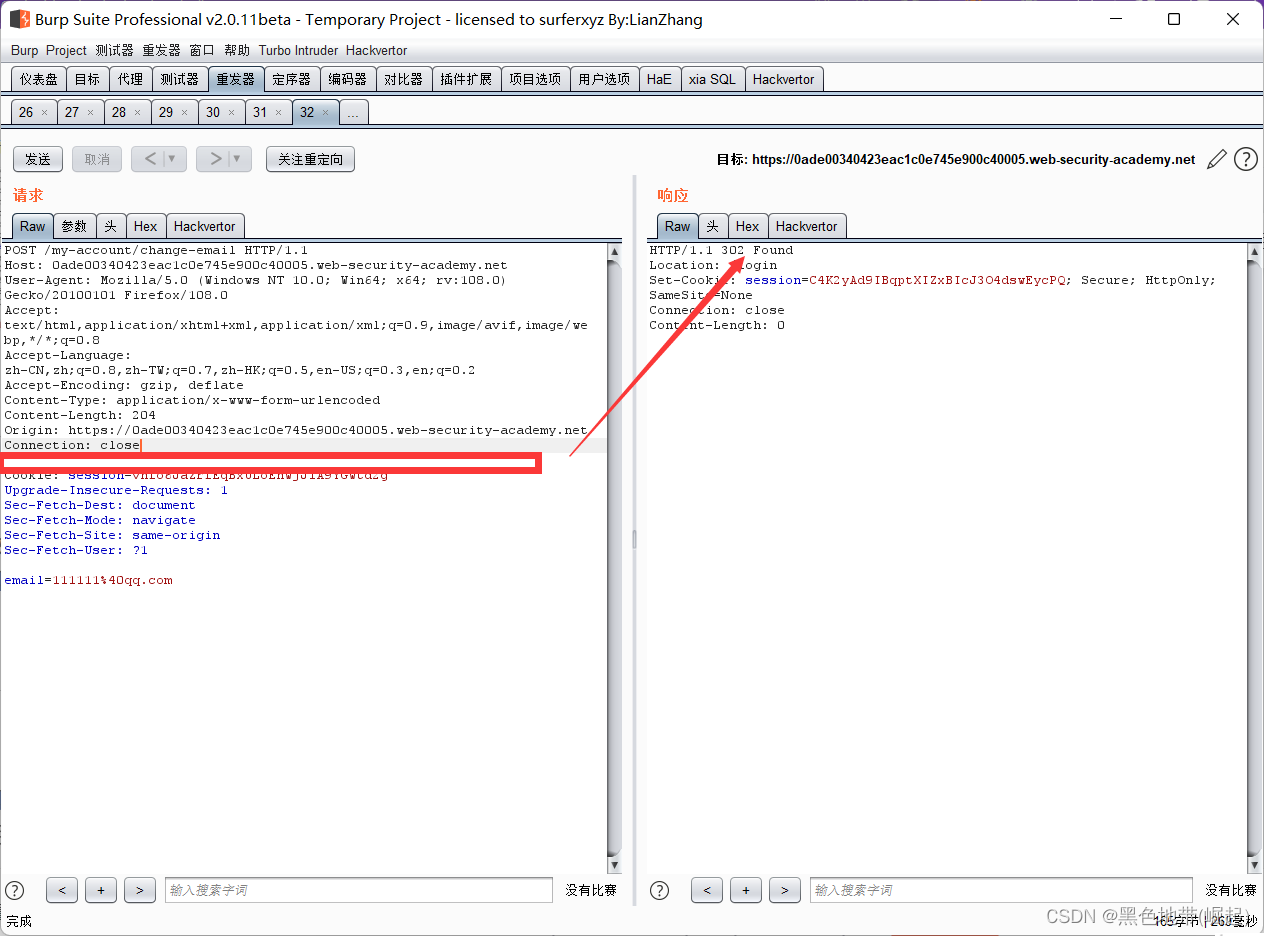Switch to the Hackvertor main tab
Viewport: 1264px width, 936px height.
coord(784,79)
